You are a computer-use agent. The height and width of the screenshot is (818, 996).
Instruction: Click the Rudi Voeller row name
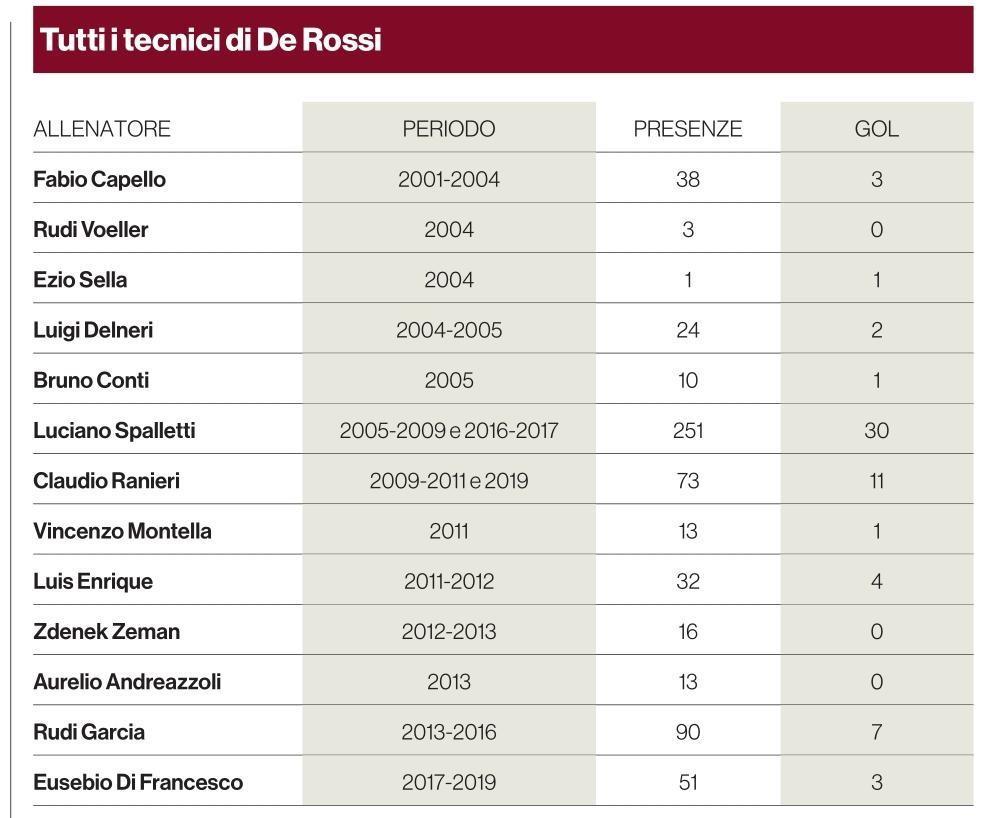pyautogui.click(x=90, y=229)
